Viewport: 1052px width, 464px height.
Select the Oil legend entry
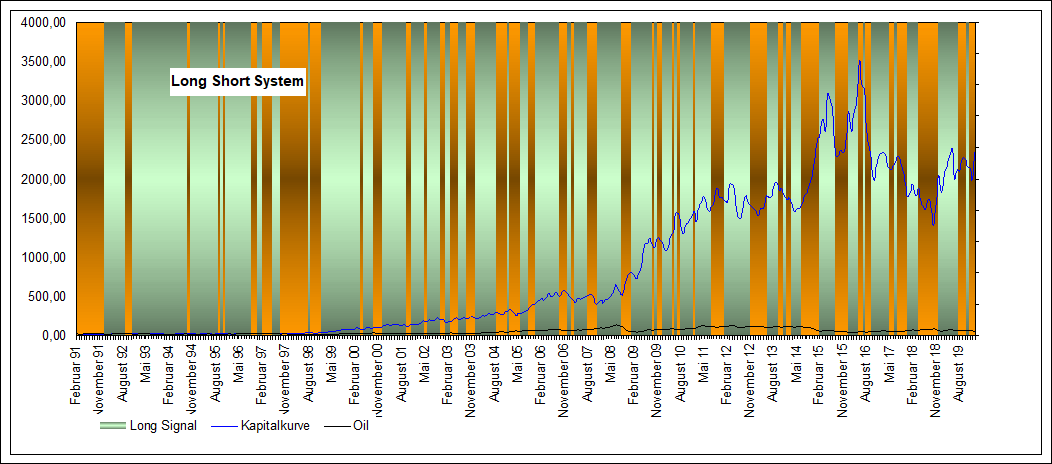click(346, 426)
